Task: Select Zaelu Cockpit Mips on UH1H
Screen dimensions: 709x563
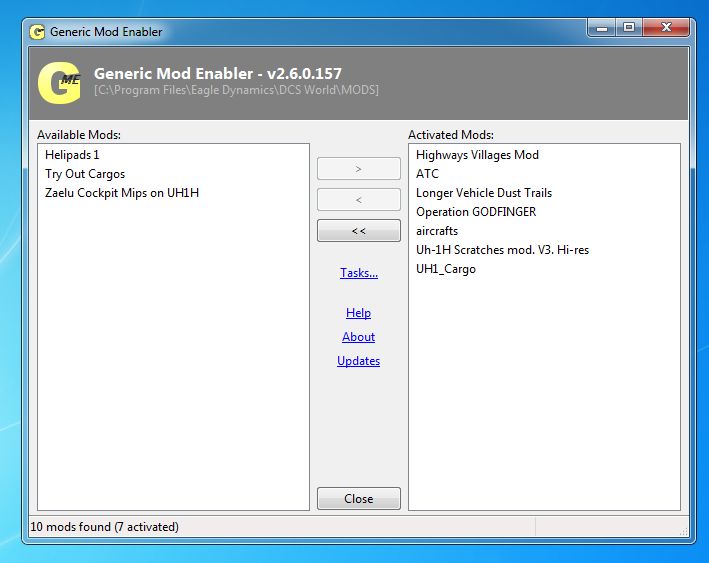Action: pyautogui.click(x=122, y=193)
